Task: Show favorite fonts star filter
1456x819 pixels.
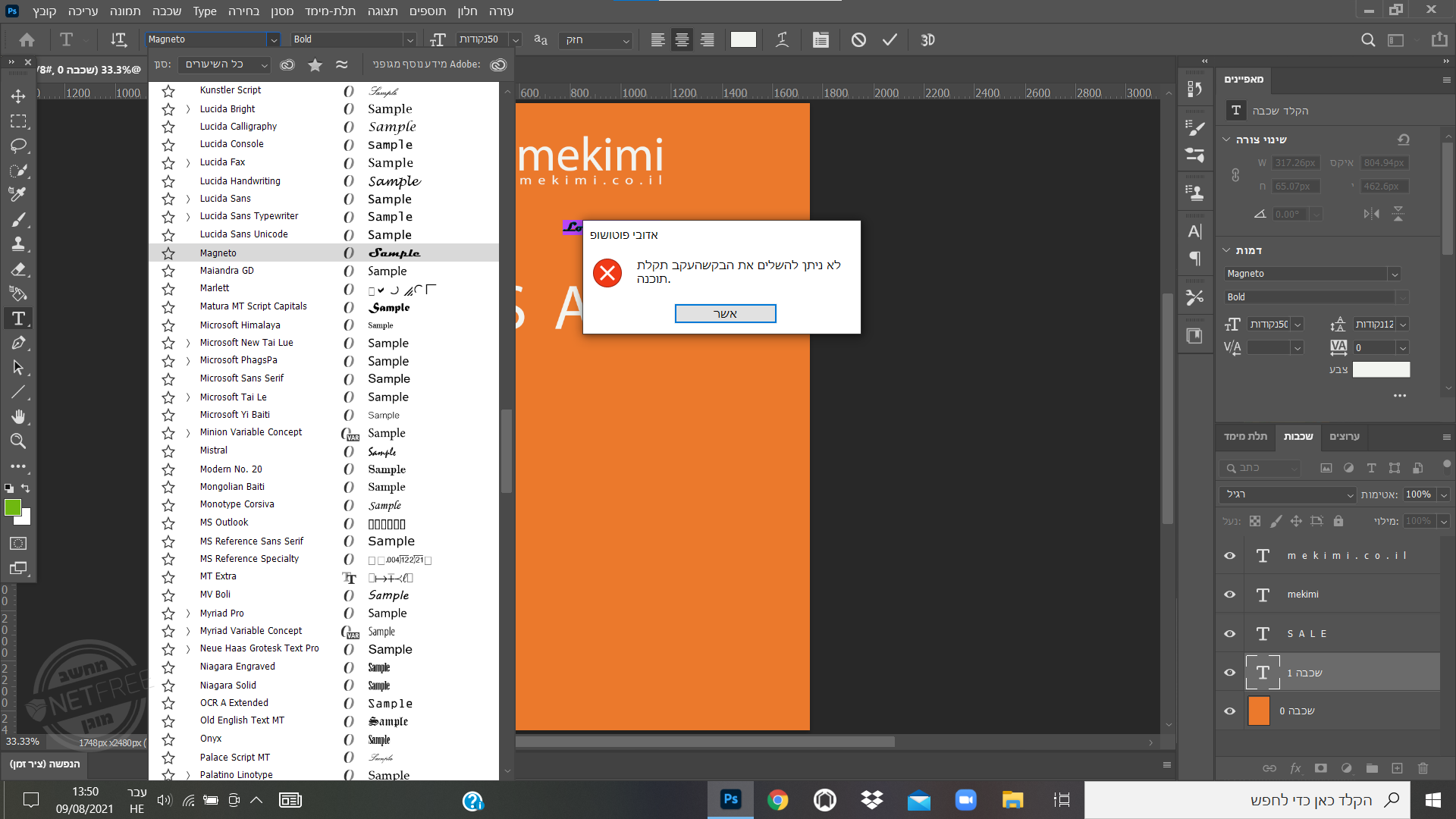Action: point(315,65)
